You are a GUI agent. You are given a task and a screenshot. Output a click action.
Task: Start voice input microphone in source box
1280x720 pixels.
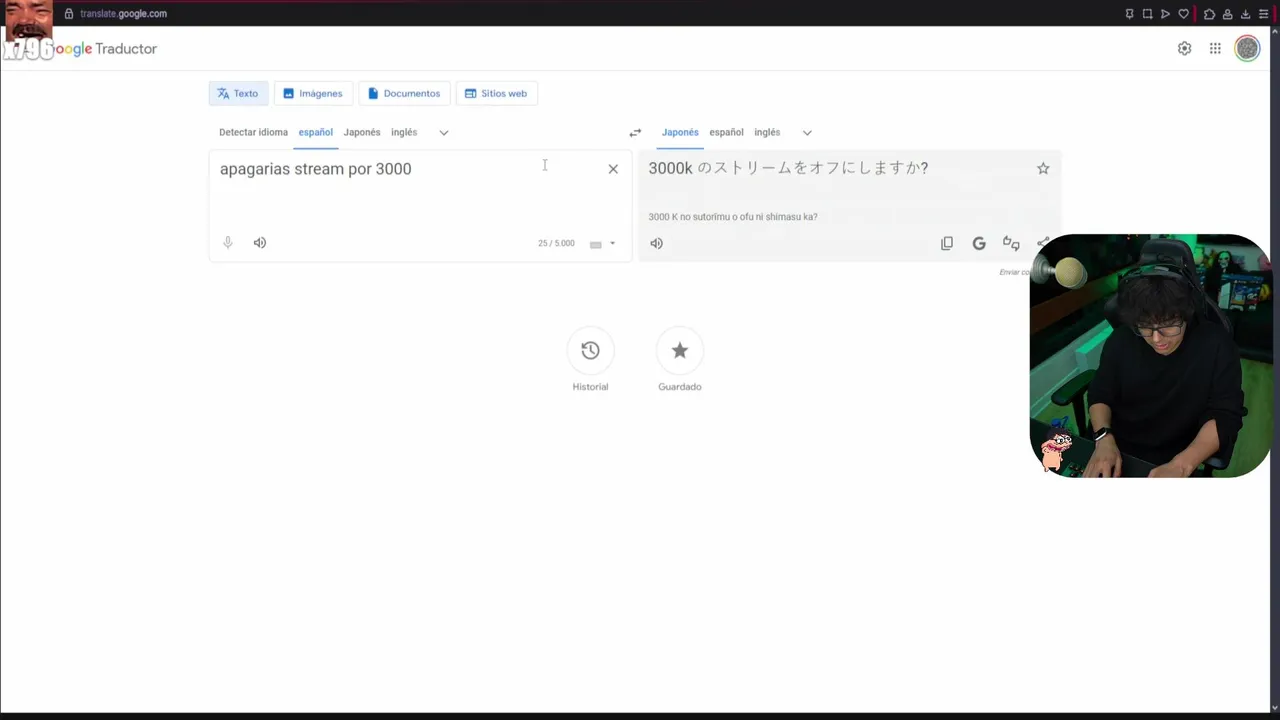[x=228, y=243]
